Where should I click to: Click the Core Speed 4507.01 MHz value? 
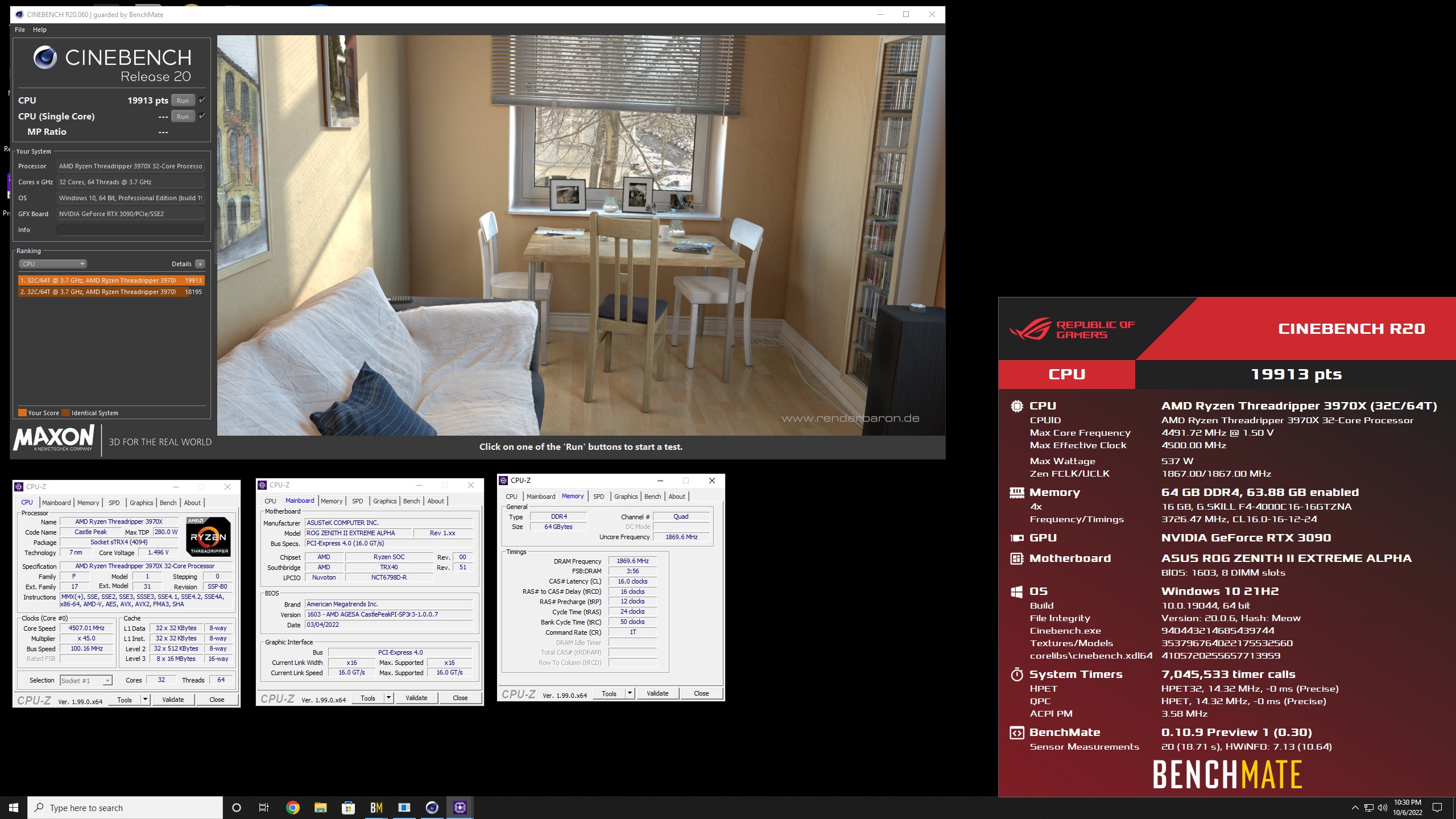[x=86, y=628]
